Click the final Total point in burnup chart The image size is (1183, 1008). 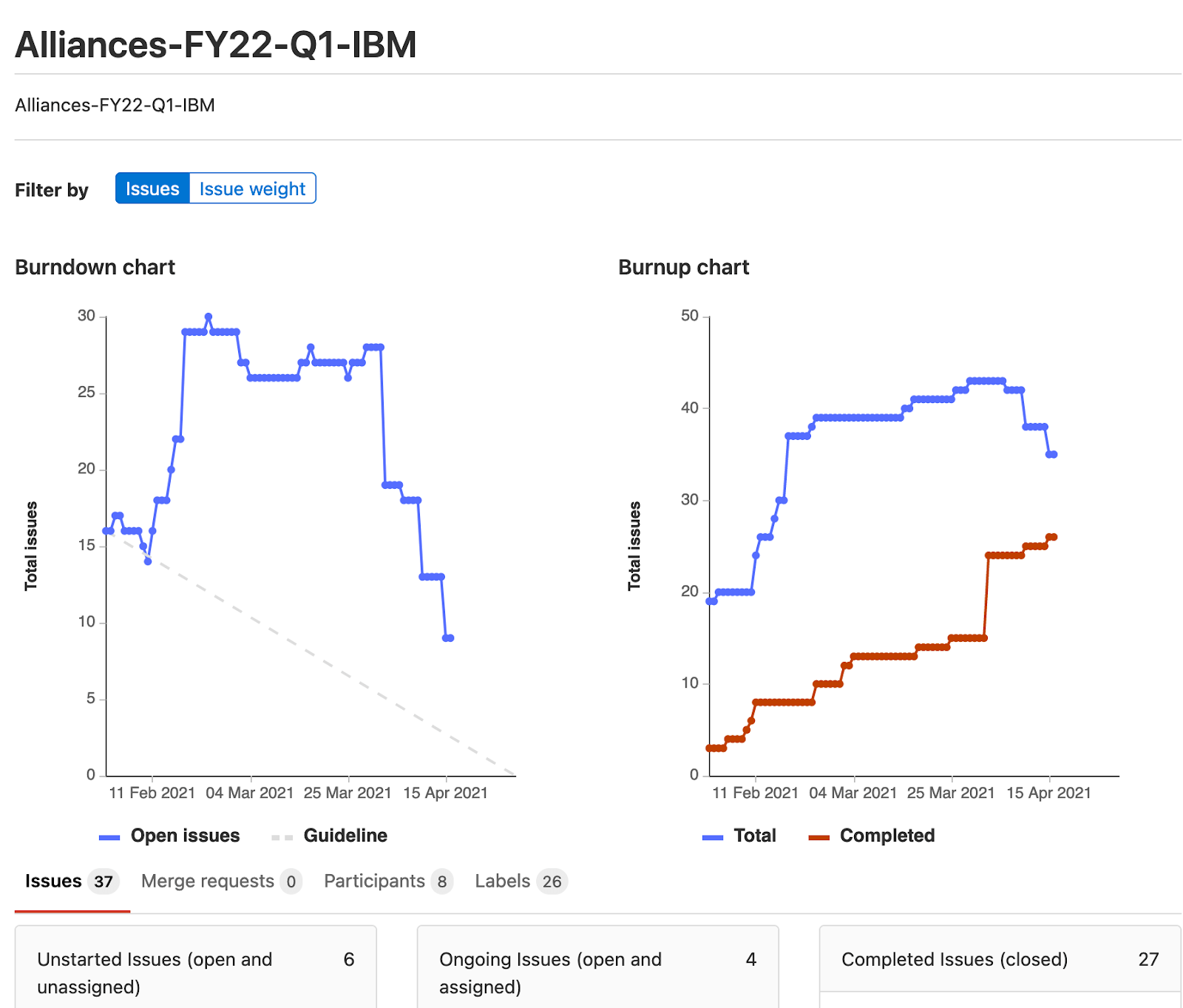coord(1053,454)
